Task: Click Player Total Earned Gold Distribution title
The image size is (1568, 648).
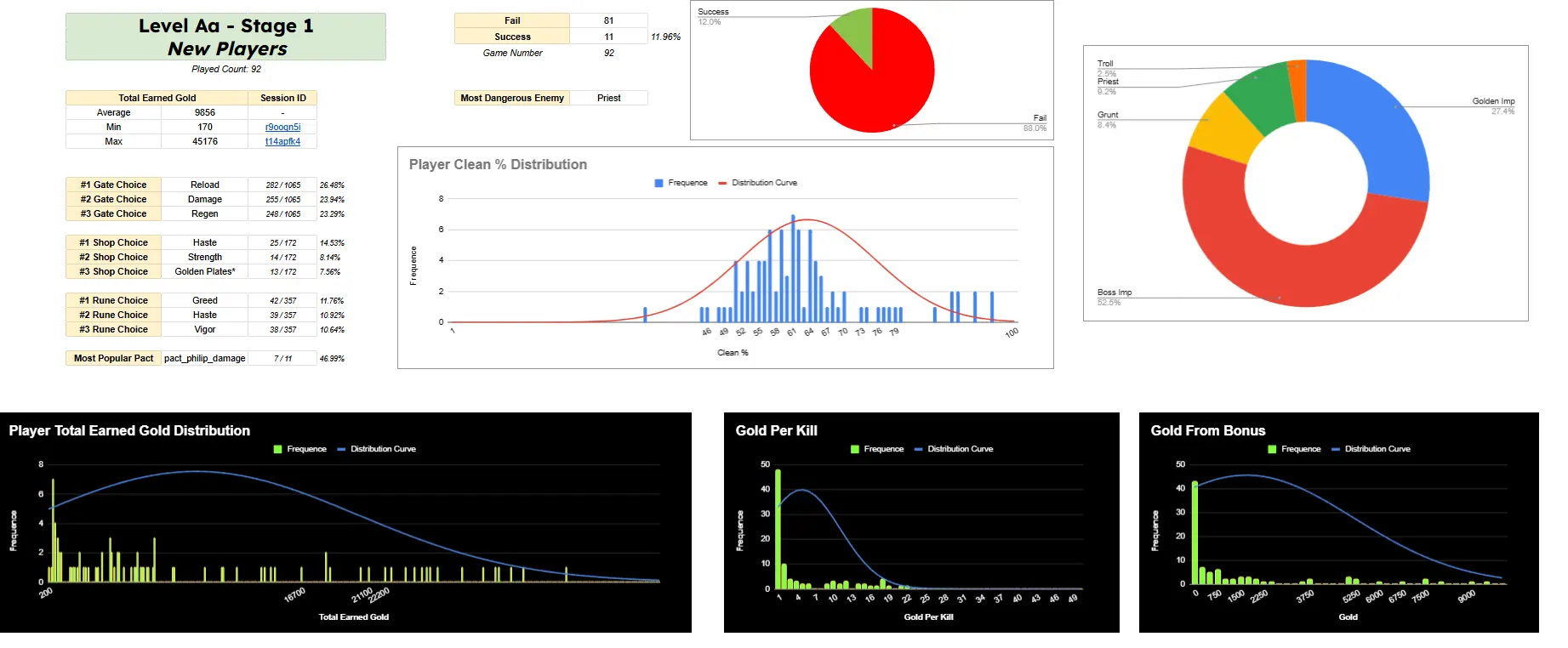Action: [129, 430]
